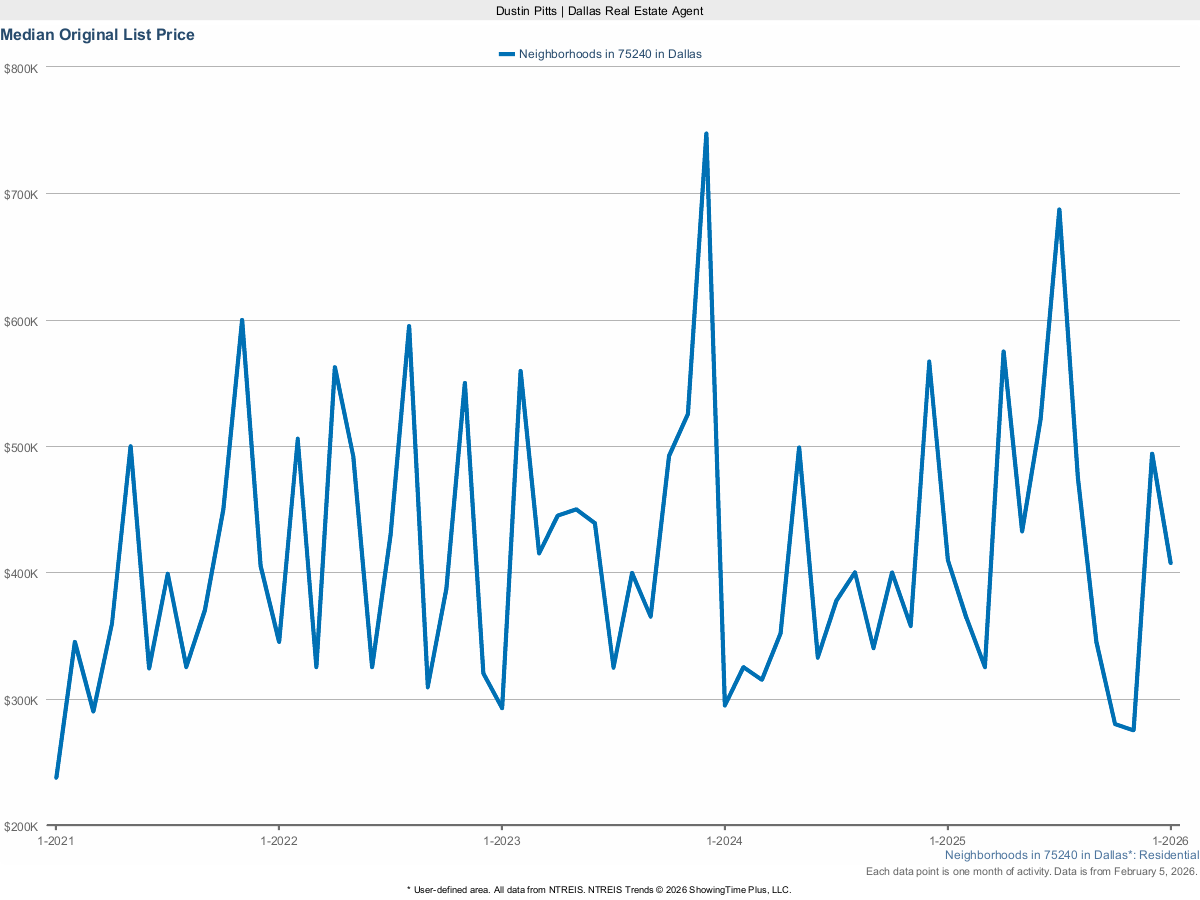This screenshot has width=1200, height=900.
Task: Open the 1-2023 axis label options
Action: (x=503, y=841)
